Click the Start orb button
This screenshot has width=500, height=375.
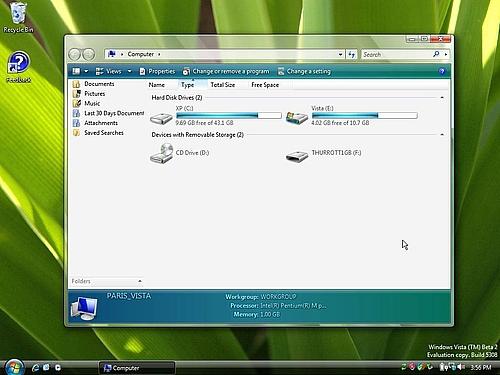coord(14,367)
